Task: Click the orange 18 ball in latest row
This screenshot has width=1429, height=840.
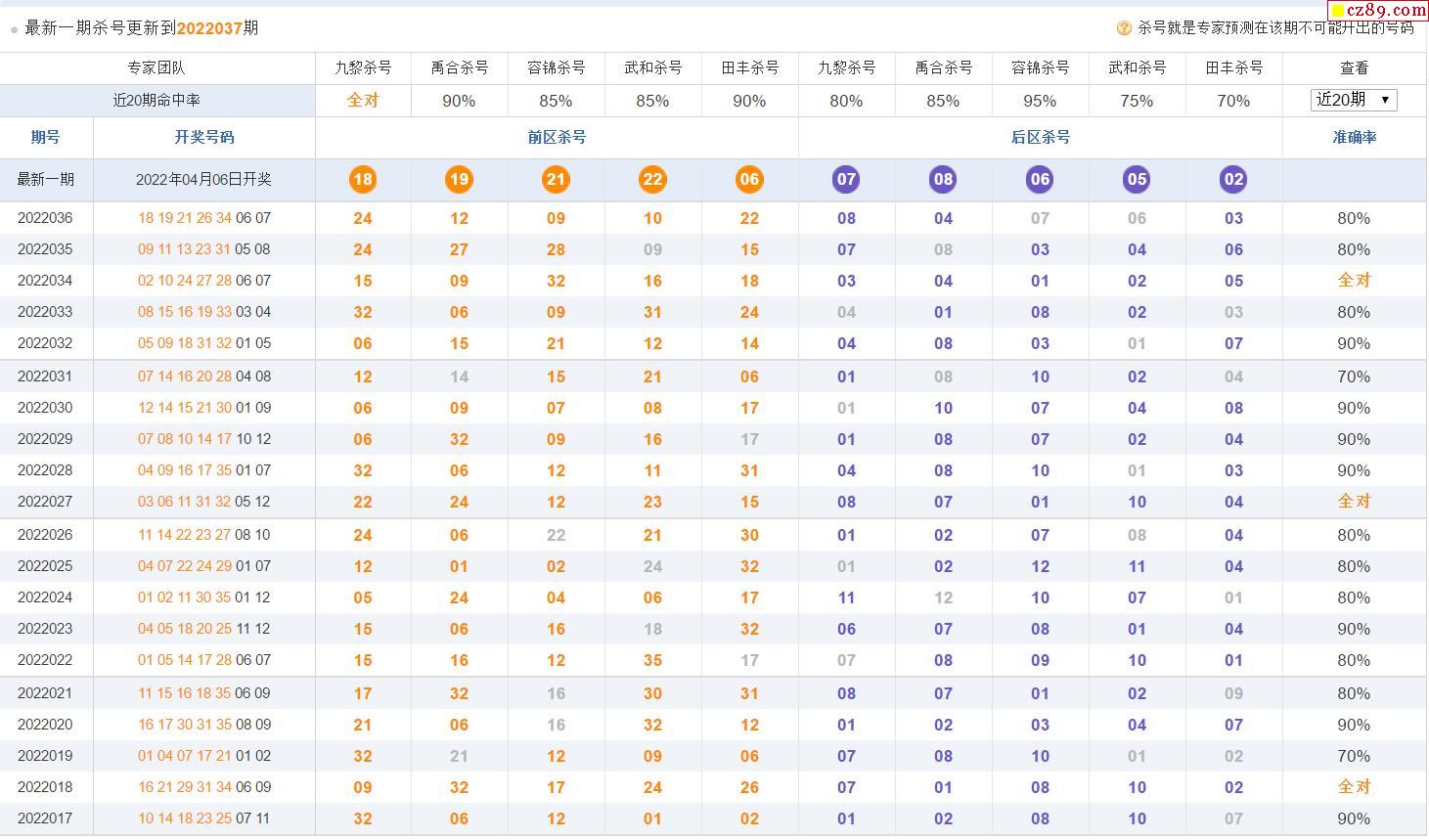Action: point(362,179)
